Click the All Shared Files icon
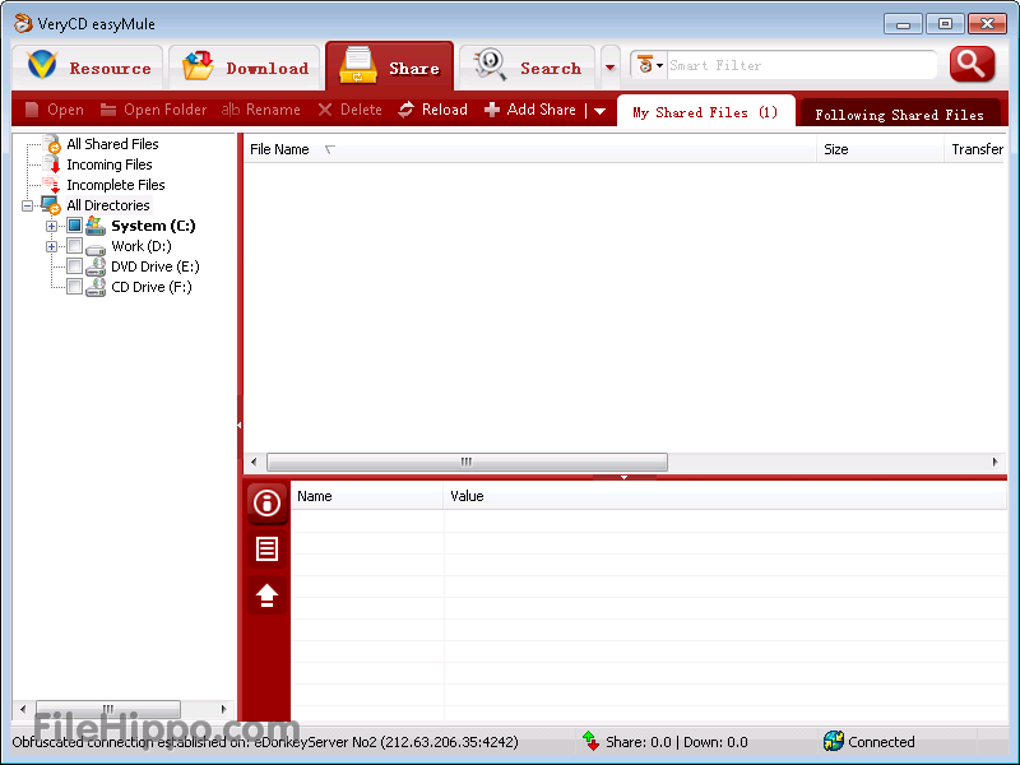This screenshot has height=765, width=1020. (x=51, y=144)
